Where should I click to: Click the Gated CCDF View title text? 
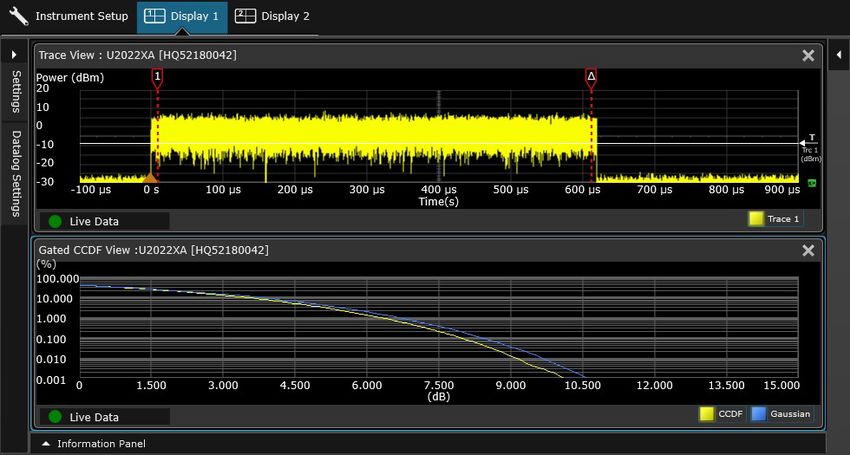coord(153,250)
